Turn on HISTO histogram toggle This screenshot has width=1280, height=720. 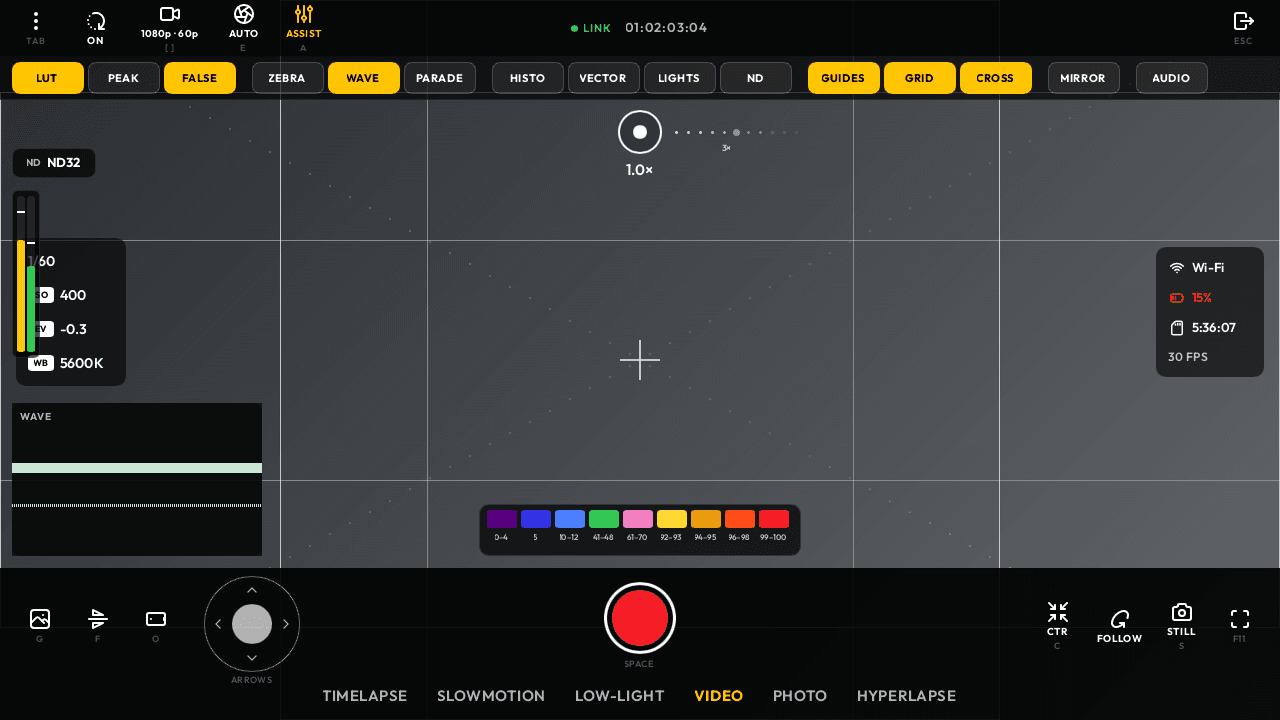coord(528,78)
